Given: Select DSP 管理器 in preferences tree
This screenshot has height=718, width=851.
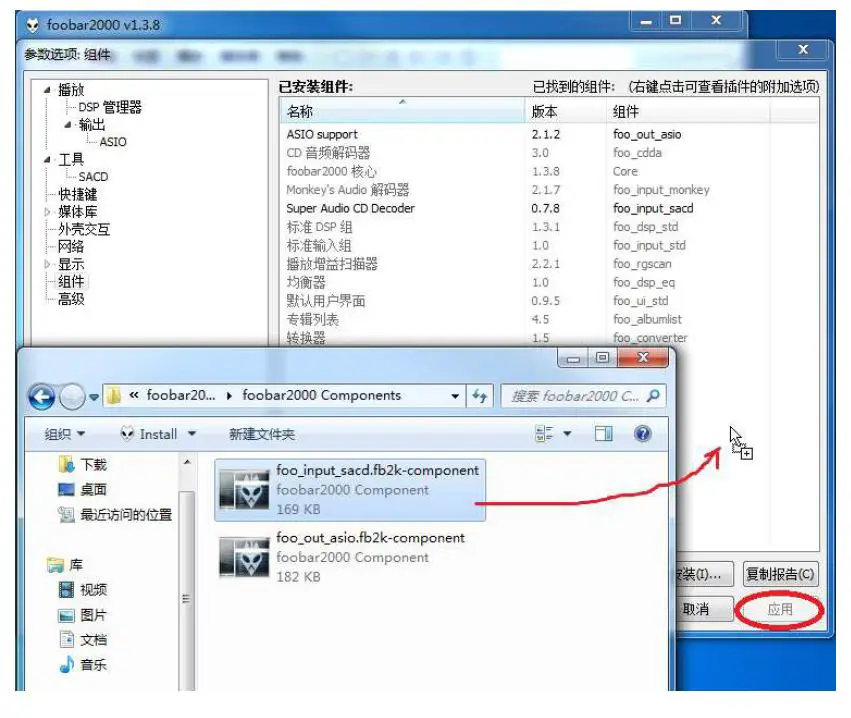Looking at the screenshot, I should pyautogui.click(x=110, y=107).
